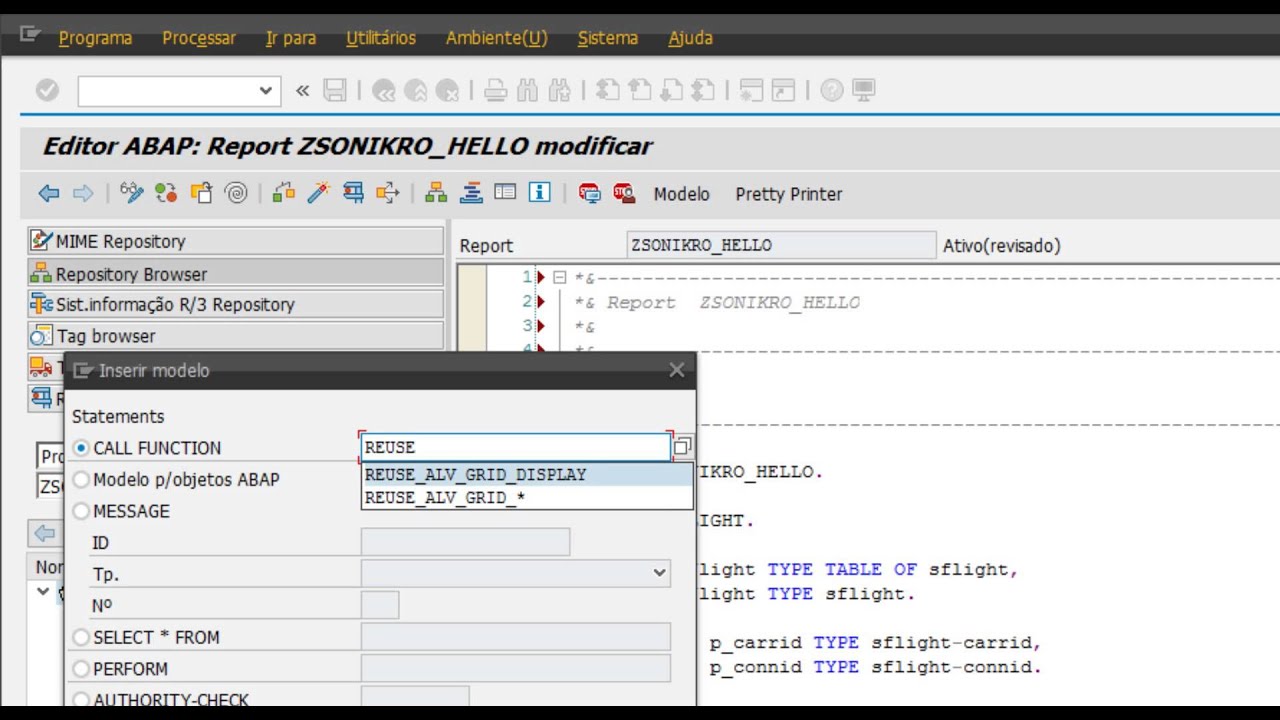1280x720 pixels.
Task: Select the SELECT * FROM radio button
Action: tap(81, 637)
